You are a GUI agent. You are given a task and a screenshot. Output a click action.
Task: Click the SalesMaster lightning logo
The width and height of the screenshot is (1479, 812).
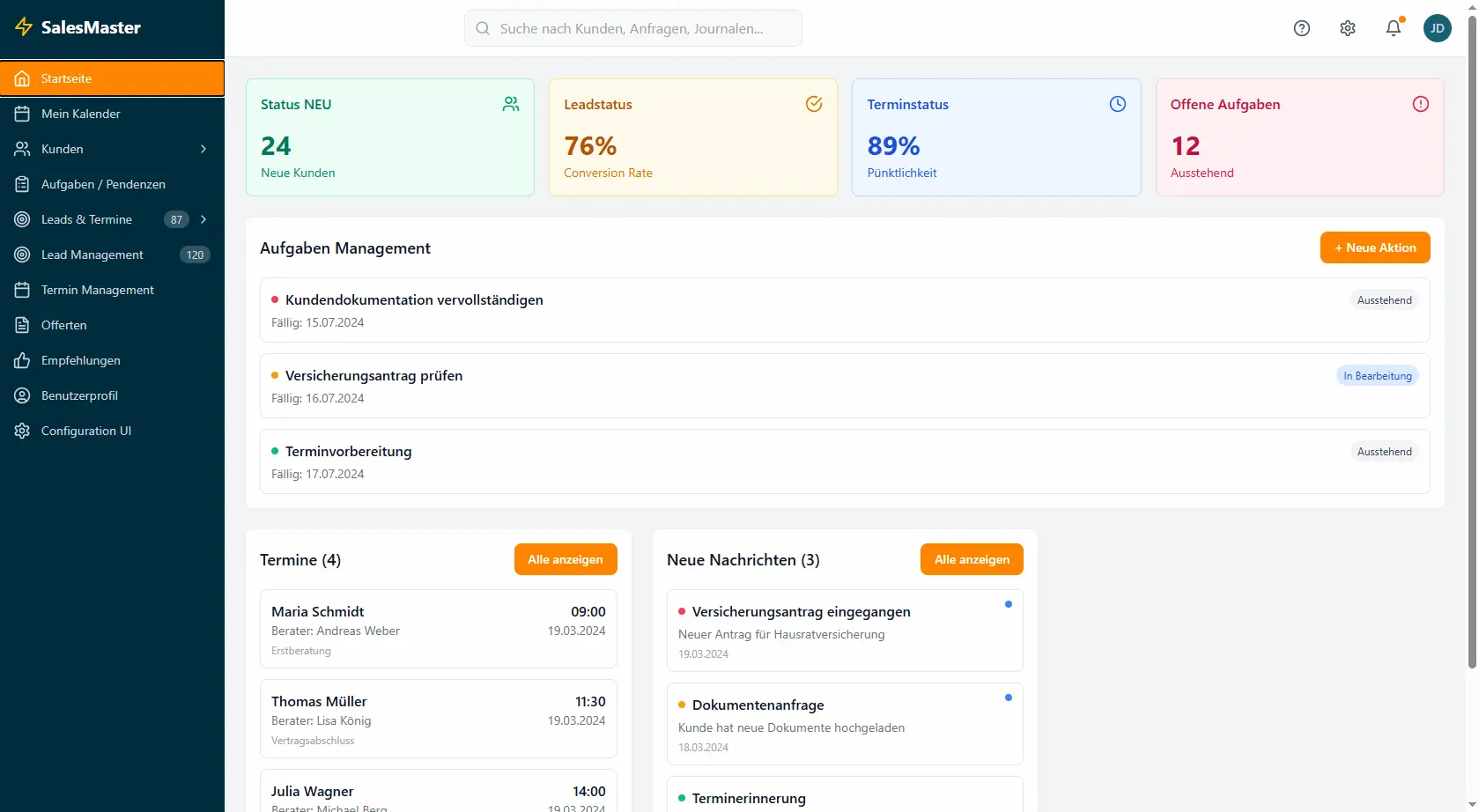[24, 27]
